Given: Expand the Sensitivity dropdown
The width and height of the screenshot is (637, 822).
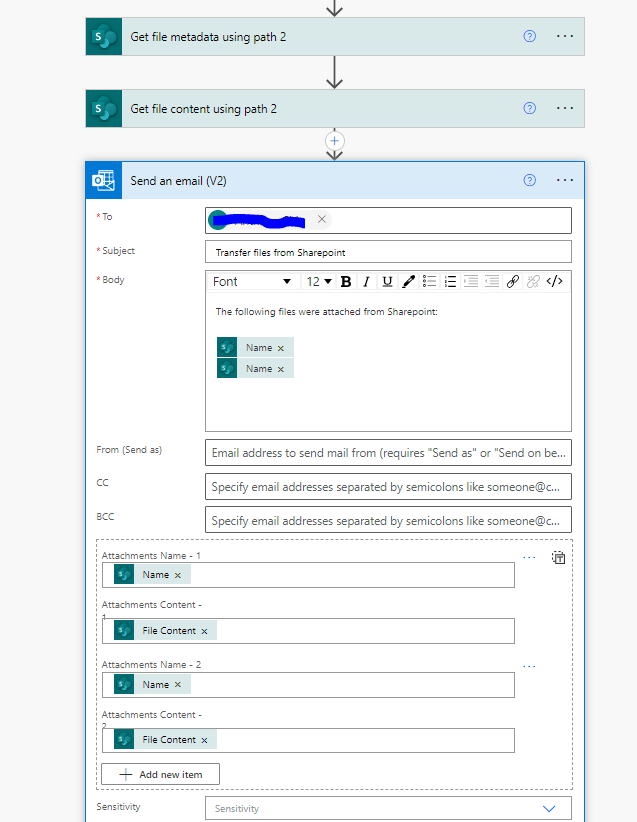Looking at the screenshot, I should click(x=548, y=808).
